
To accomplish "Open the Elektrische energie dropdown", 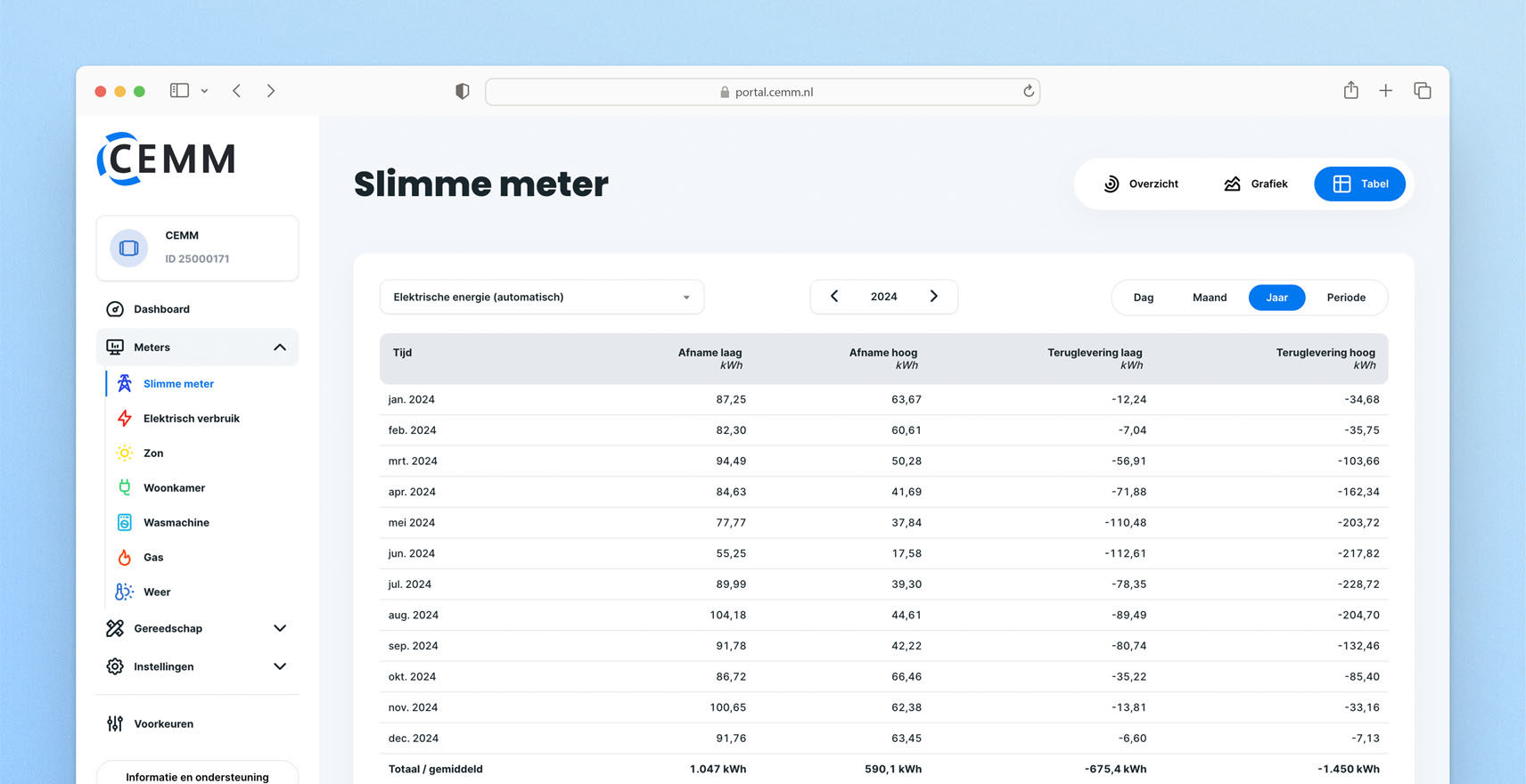I will 541,298.
